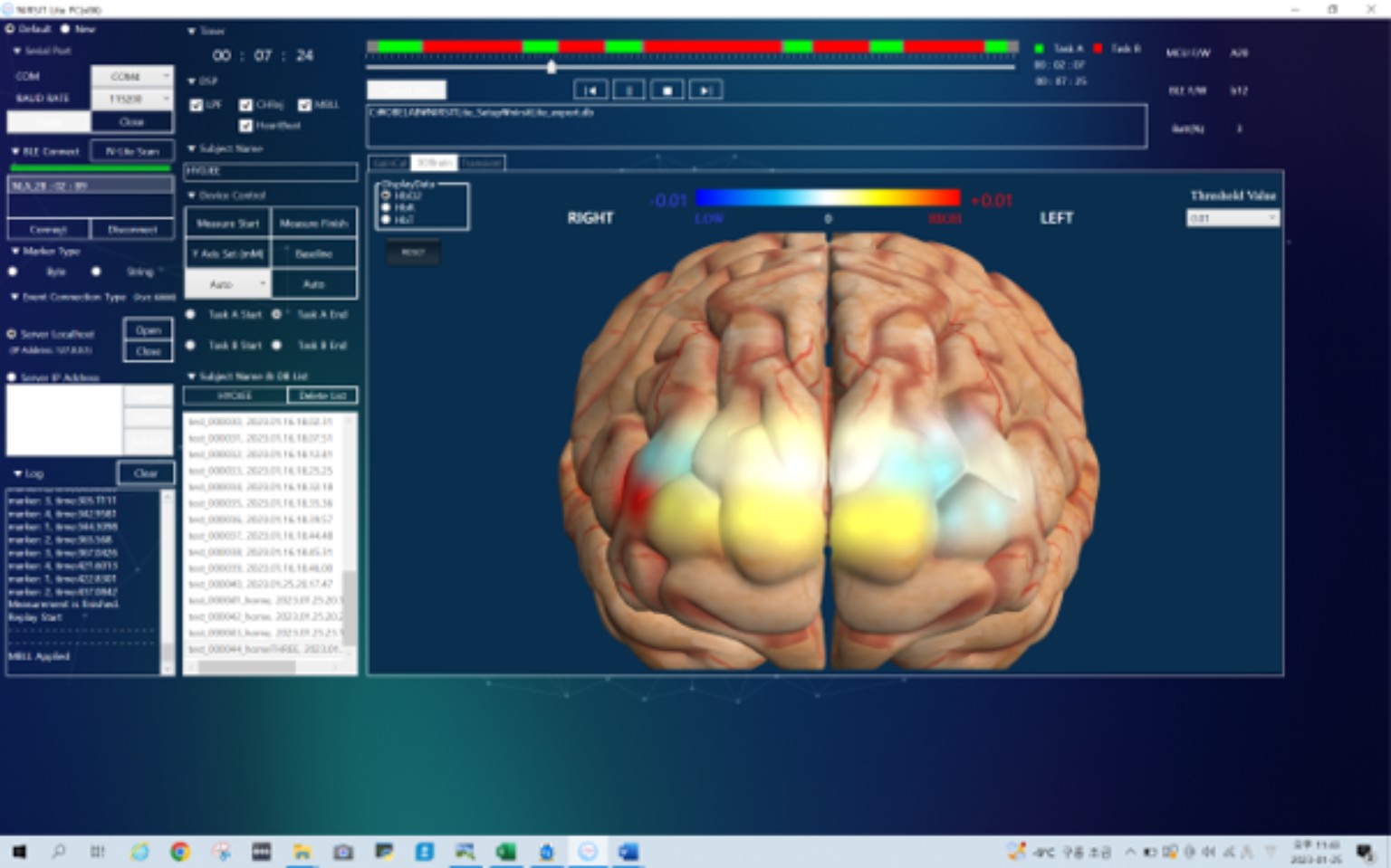The width and height of the screenshot is (1391, 868).
Task: Open Word from the taskbar
Action: tap(628, 852)
